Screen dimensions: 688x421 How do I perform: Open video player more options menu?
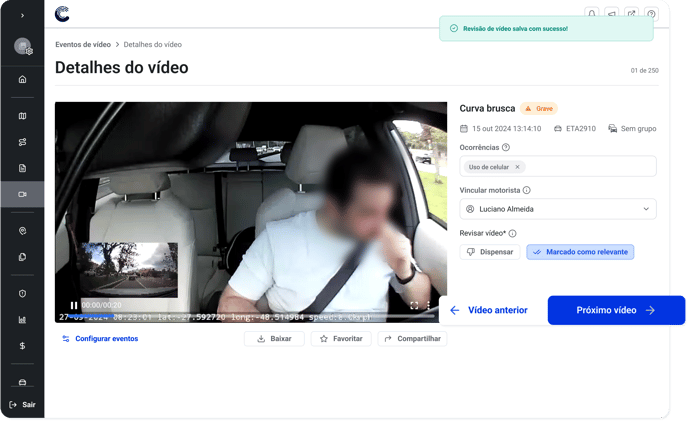click(428, 305)
